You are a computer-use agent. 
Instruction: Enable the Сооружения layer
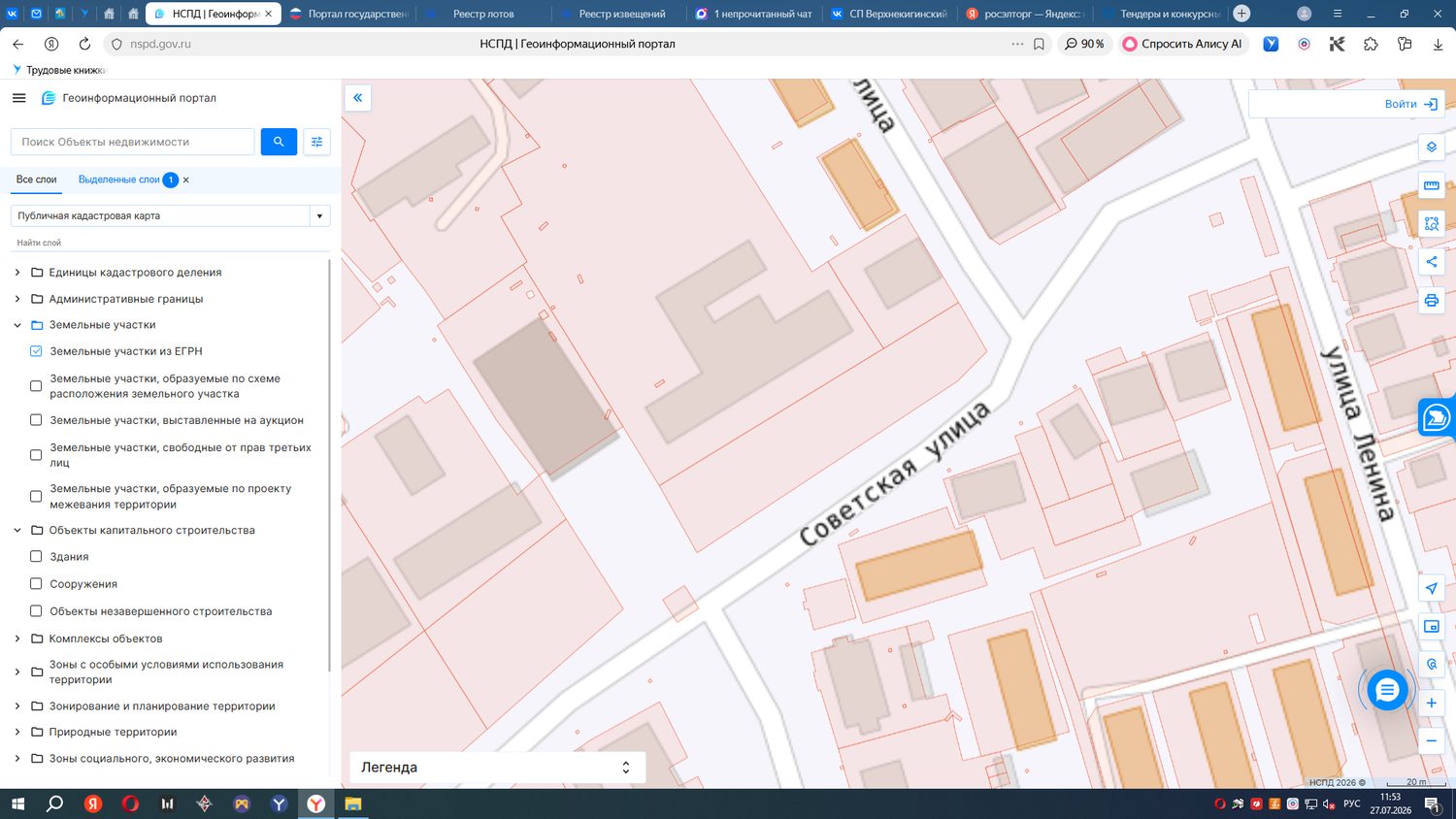[36, 584]
